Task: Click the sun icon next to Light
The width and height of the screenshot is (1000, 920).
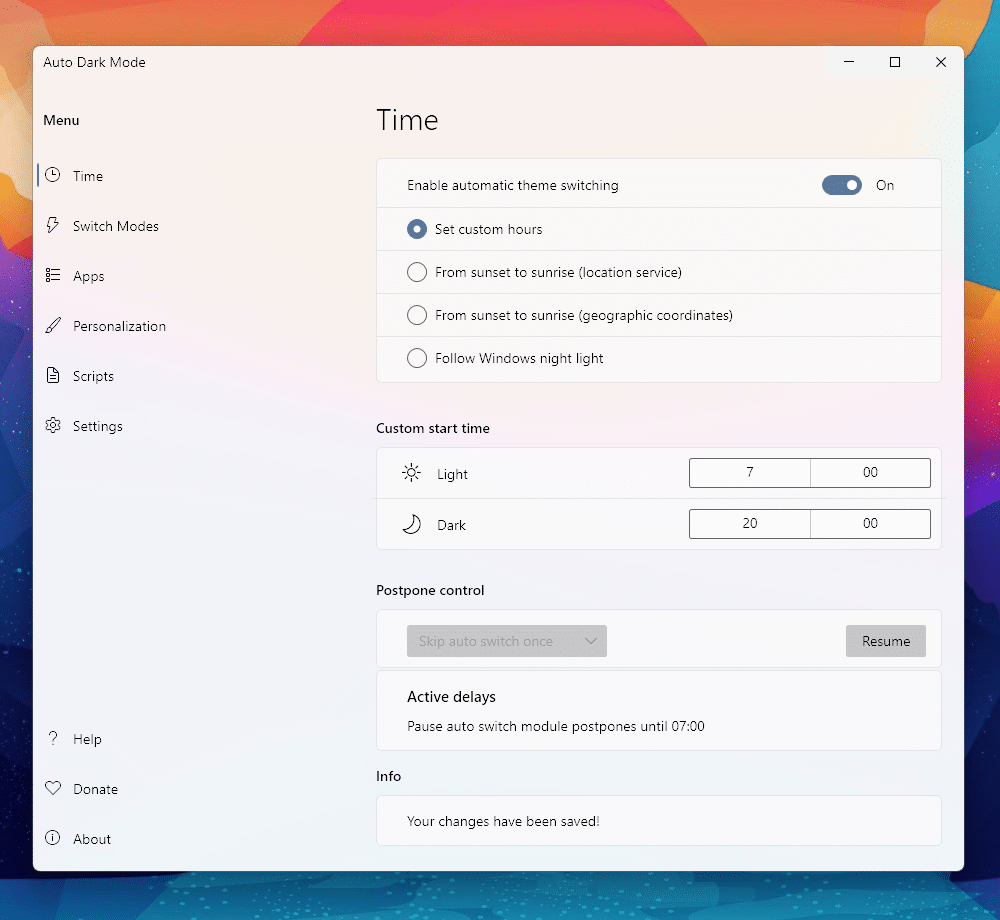Action: coord(410,473)
